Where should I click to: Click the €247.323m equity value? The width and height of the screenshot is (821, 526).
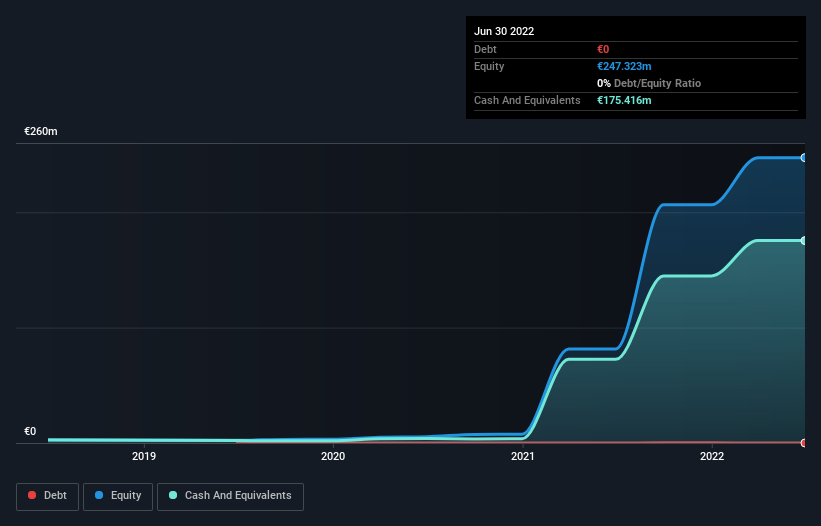624,66
